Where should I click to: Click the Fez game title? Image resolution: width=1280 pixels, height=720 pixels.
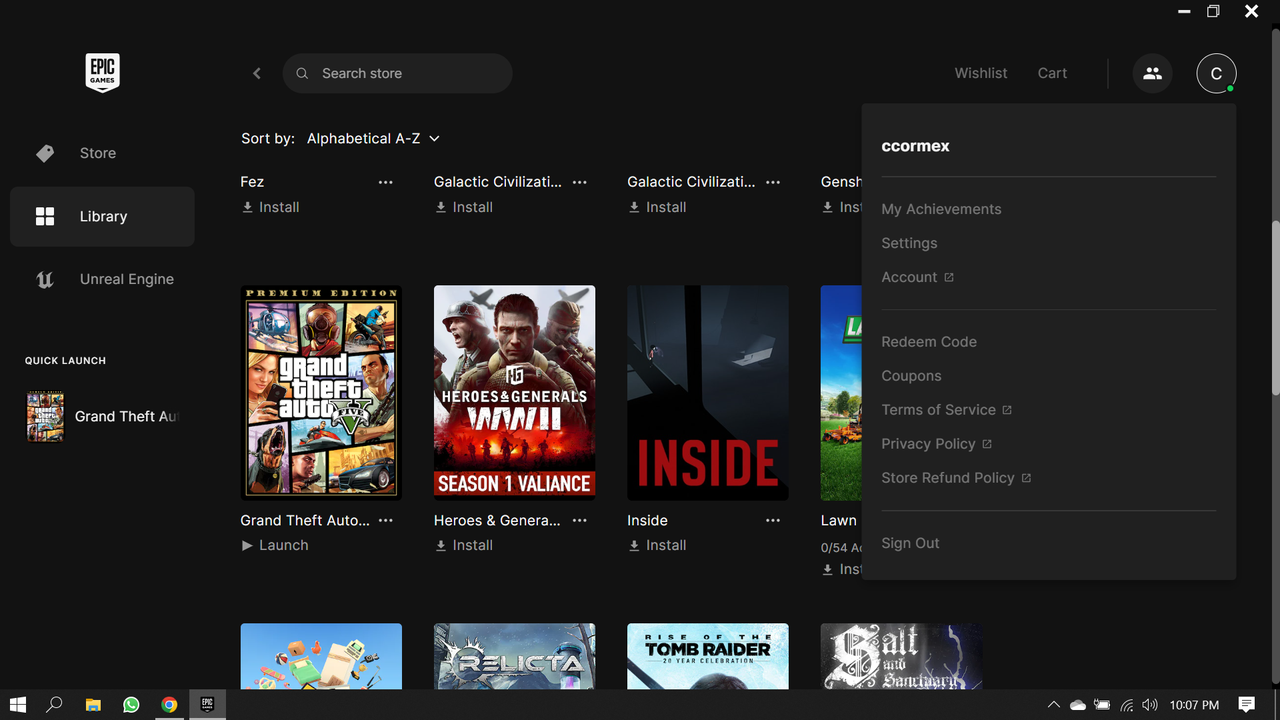point(252,182)
